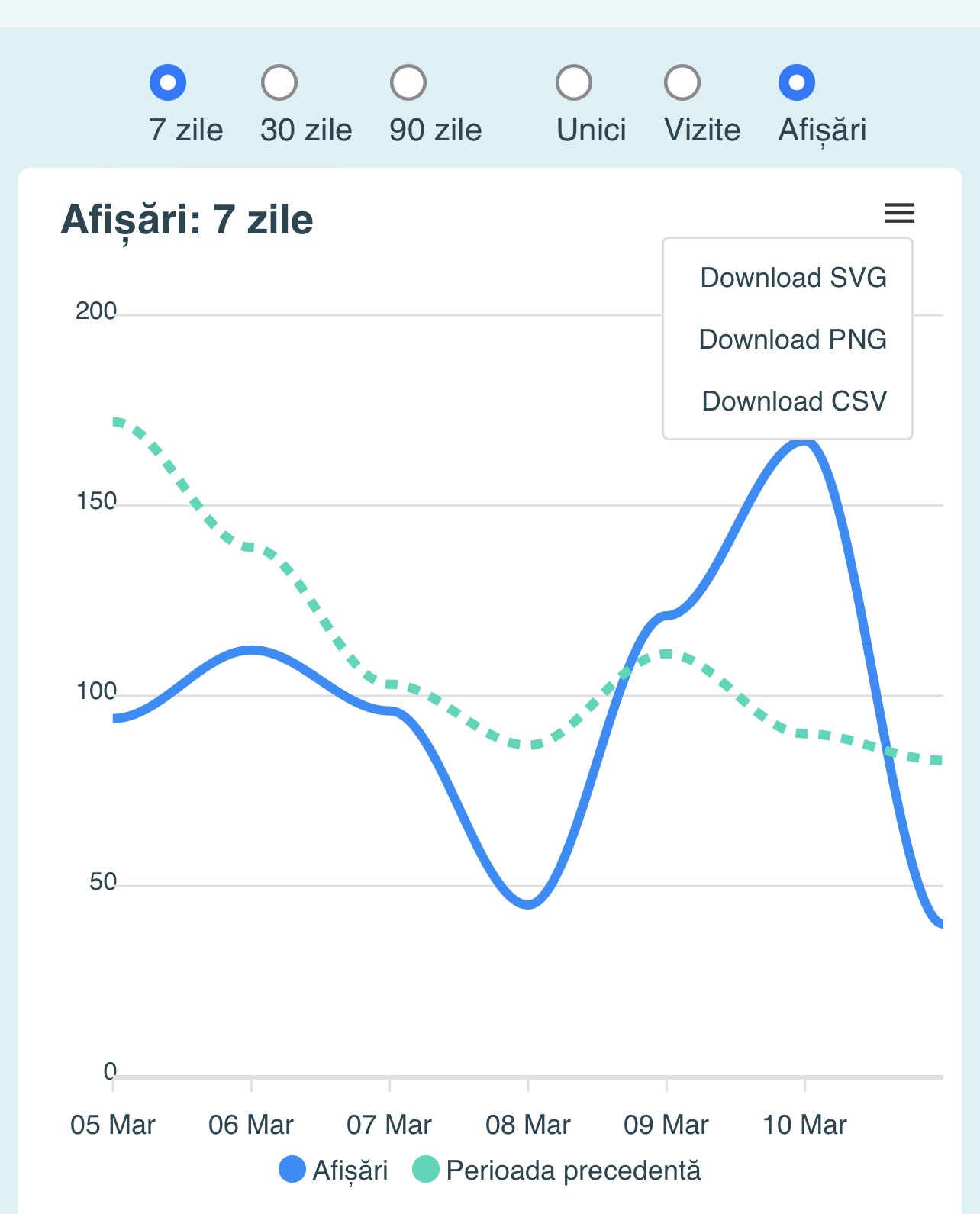Image resolution: width=980 pixels, height=1214 pixels.
Task: Choose the Unici radio option
Action: (574, 82)
